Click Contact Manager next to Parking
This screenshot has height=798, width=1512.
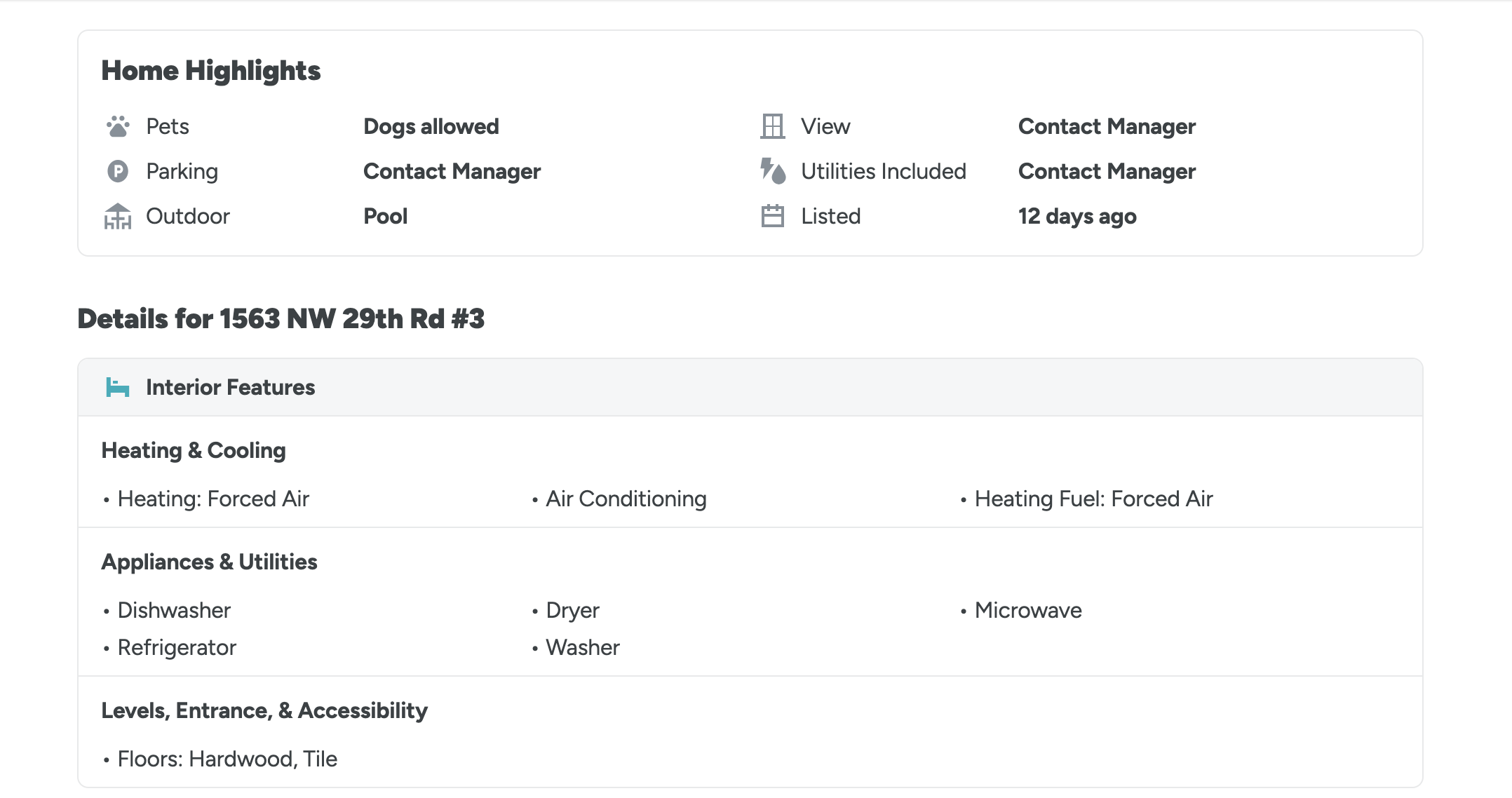tap(452, 171)
